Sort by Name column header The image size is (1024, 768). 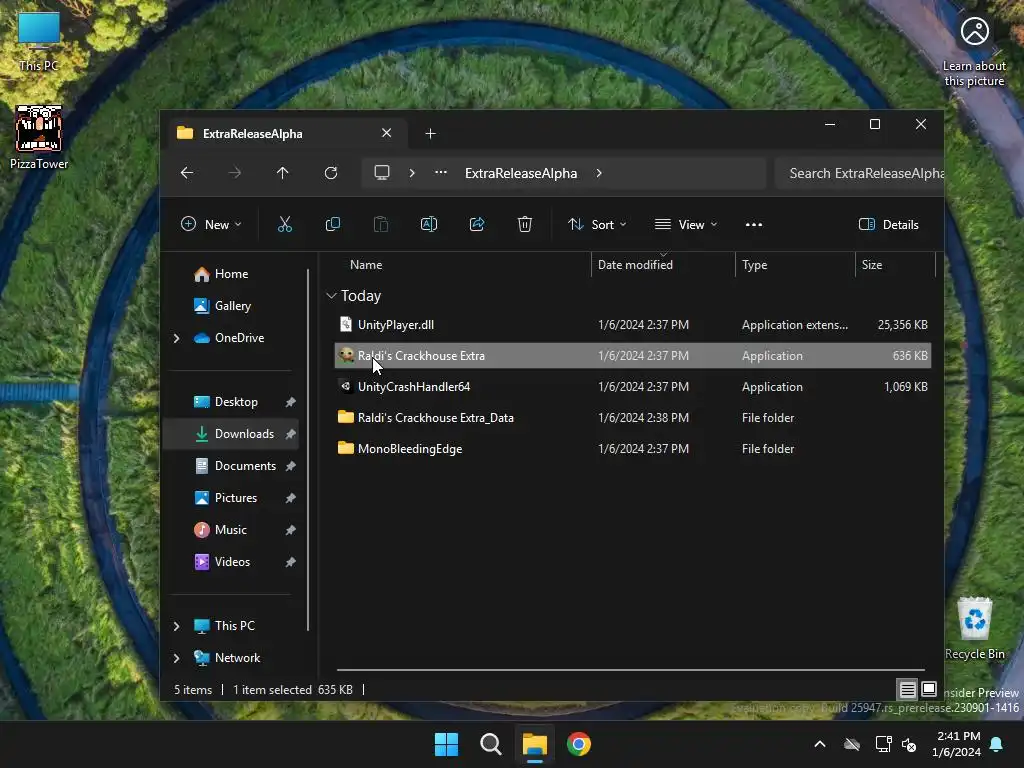click(x=366, y=264)
